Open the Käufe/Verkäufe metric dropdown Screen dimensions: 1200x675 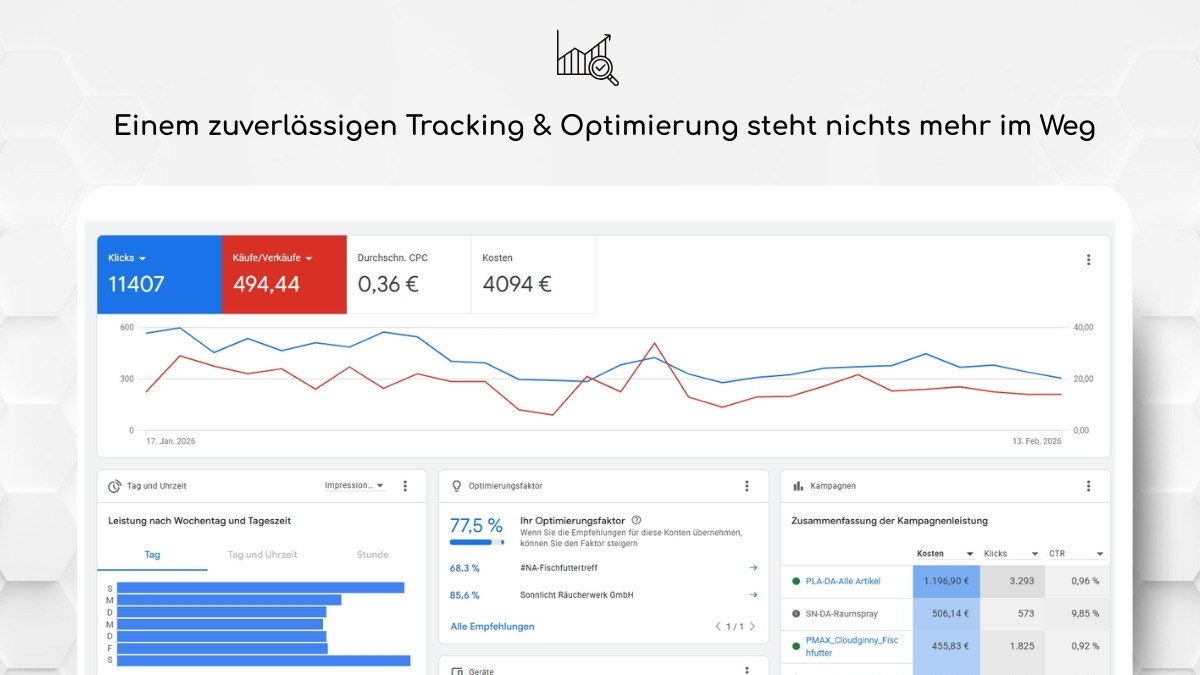[x=309, y=259]
